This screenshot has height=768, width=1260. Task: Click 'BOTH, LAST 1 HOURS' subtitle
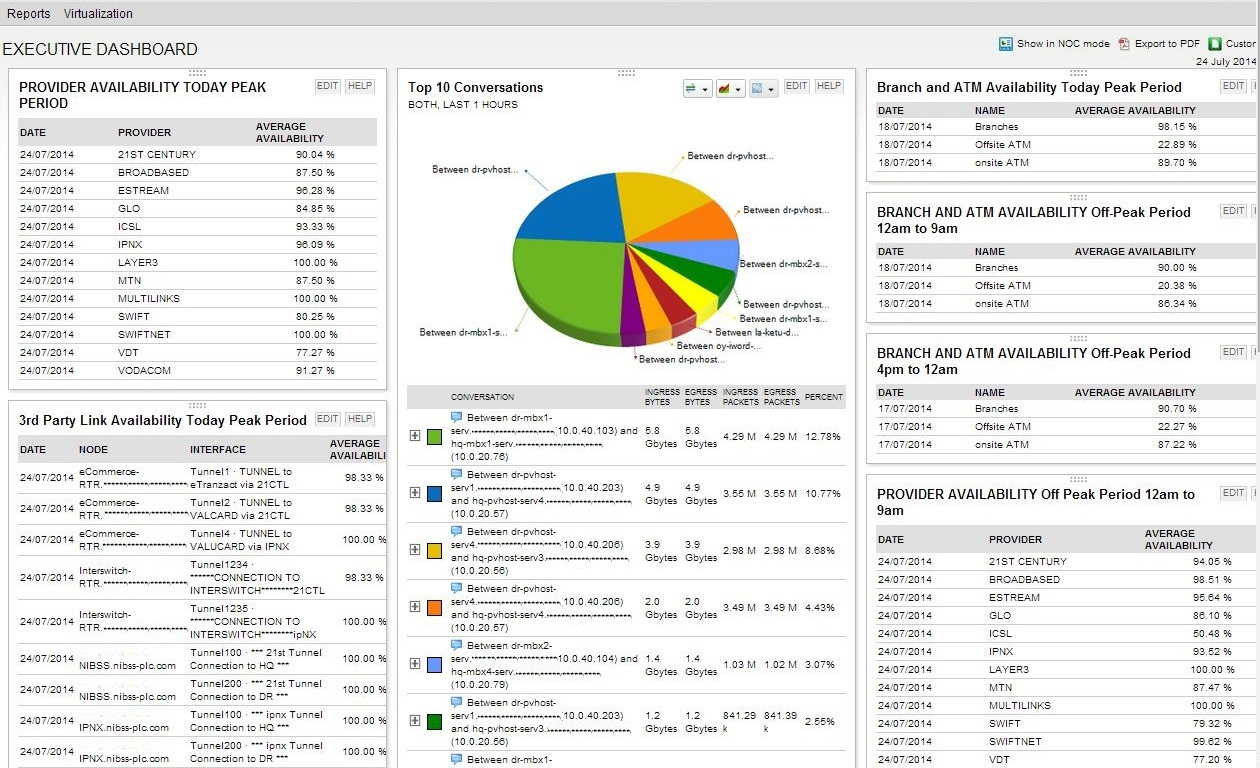pyautogui.click(x=463, y=104)
